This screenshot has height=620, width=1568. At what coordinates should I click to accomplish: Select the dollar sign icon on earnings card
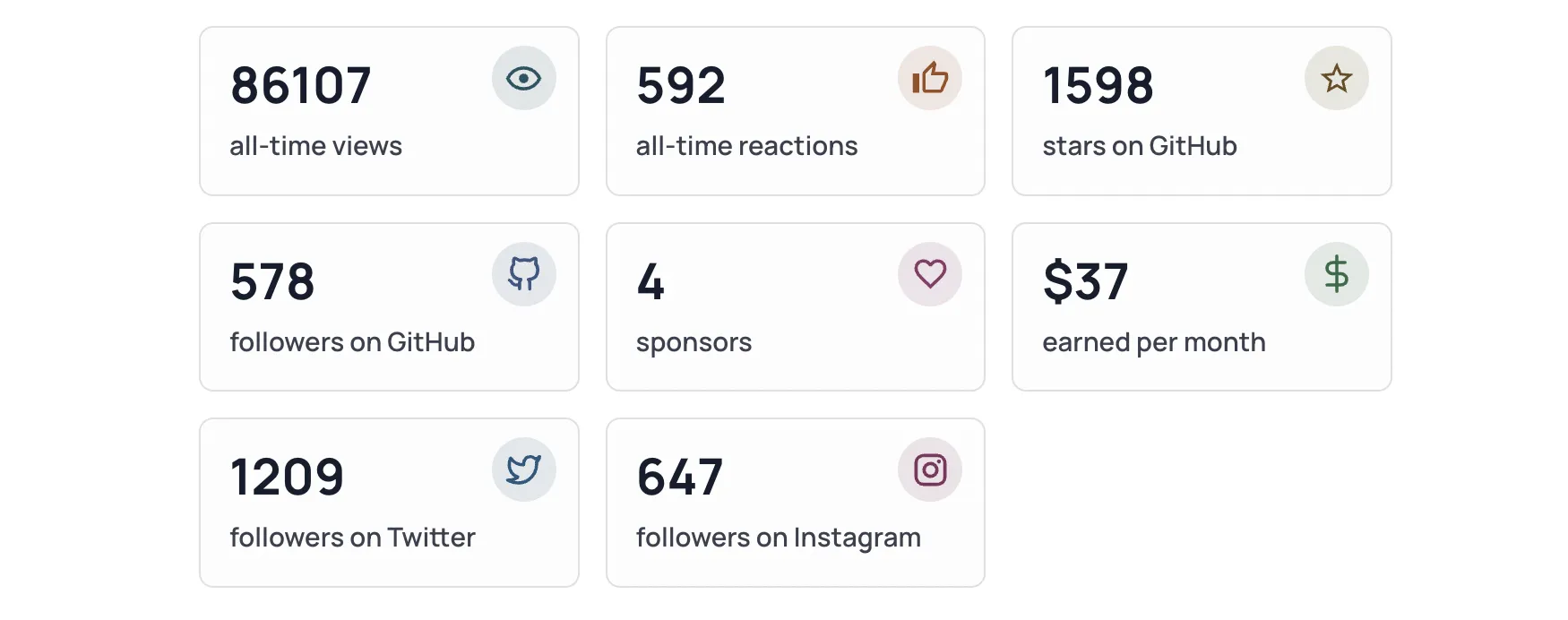click(x=1336, y=273)
